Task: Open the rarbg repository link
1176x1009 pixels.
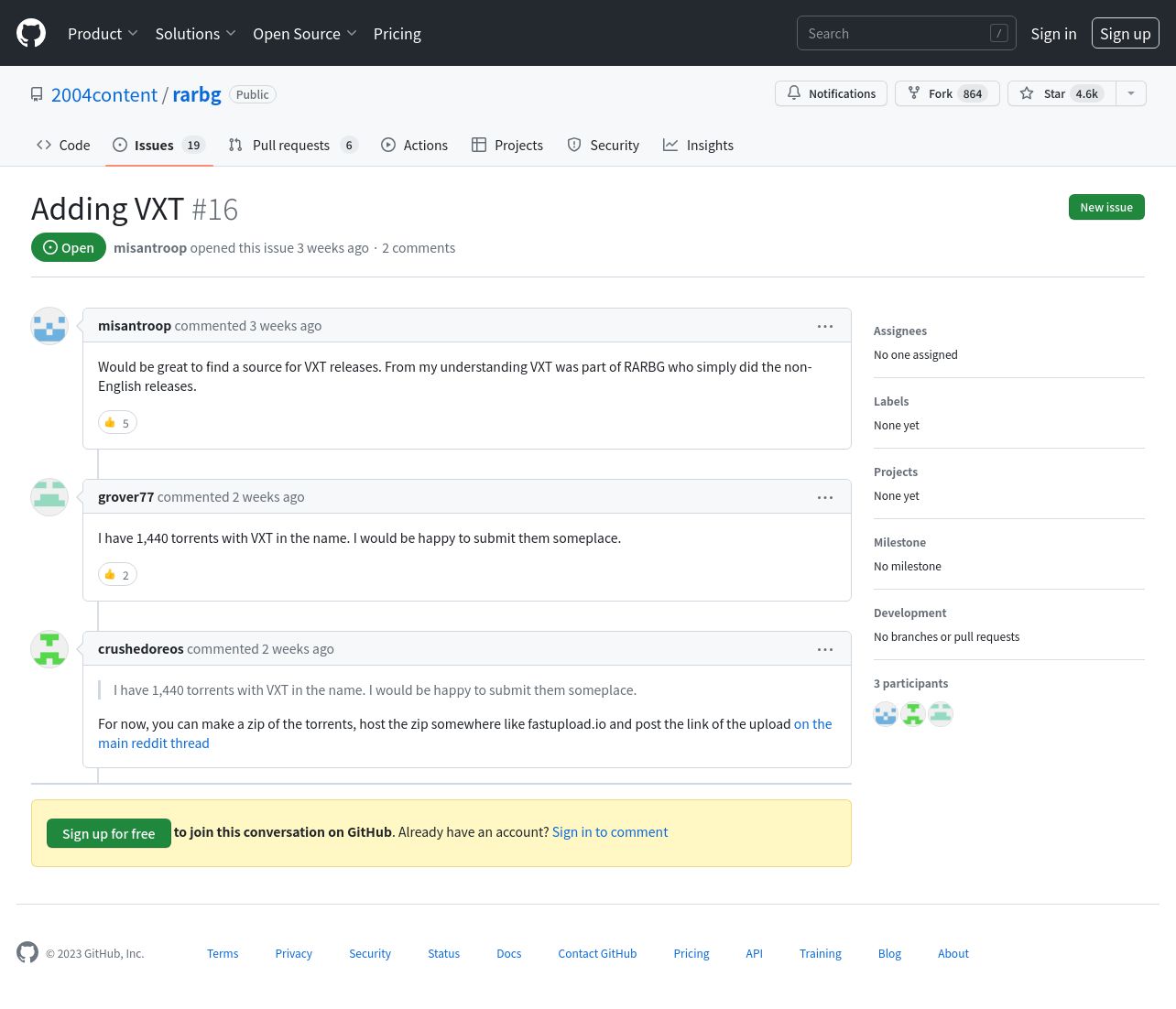Action: [197, 94]
